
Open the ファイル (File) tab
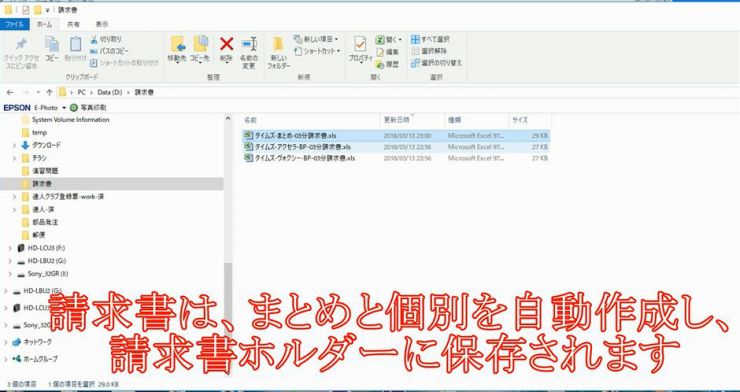(x=15, y=24)
